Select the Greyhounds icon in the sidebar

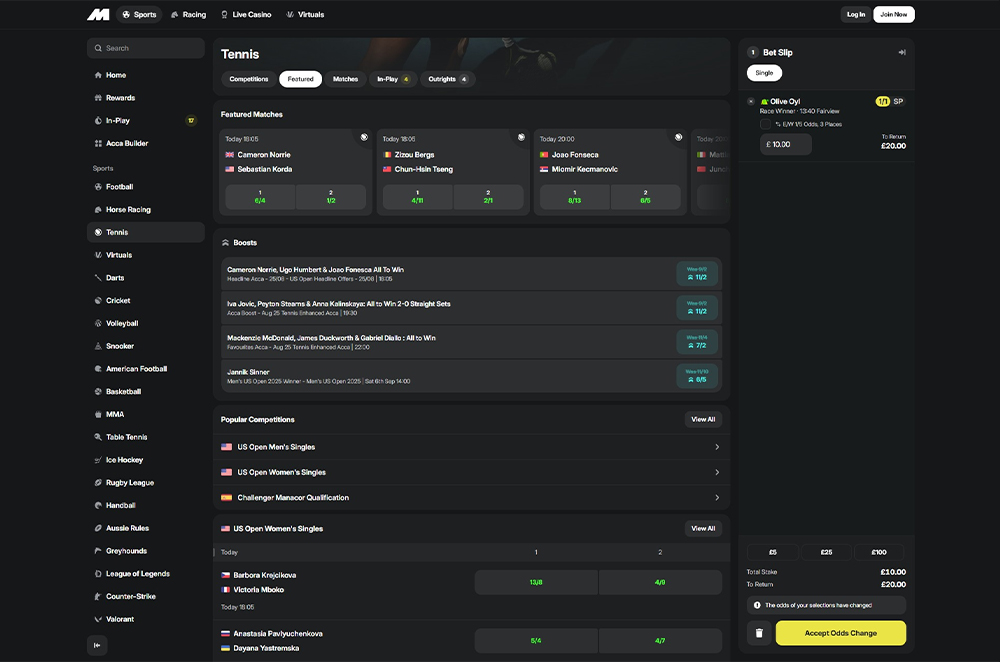(x=98, y=551)
